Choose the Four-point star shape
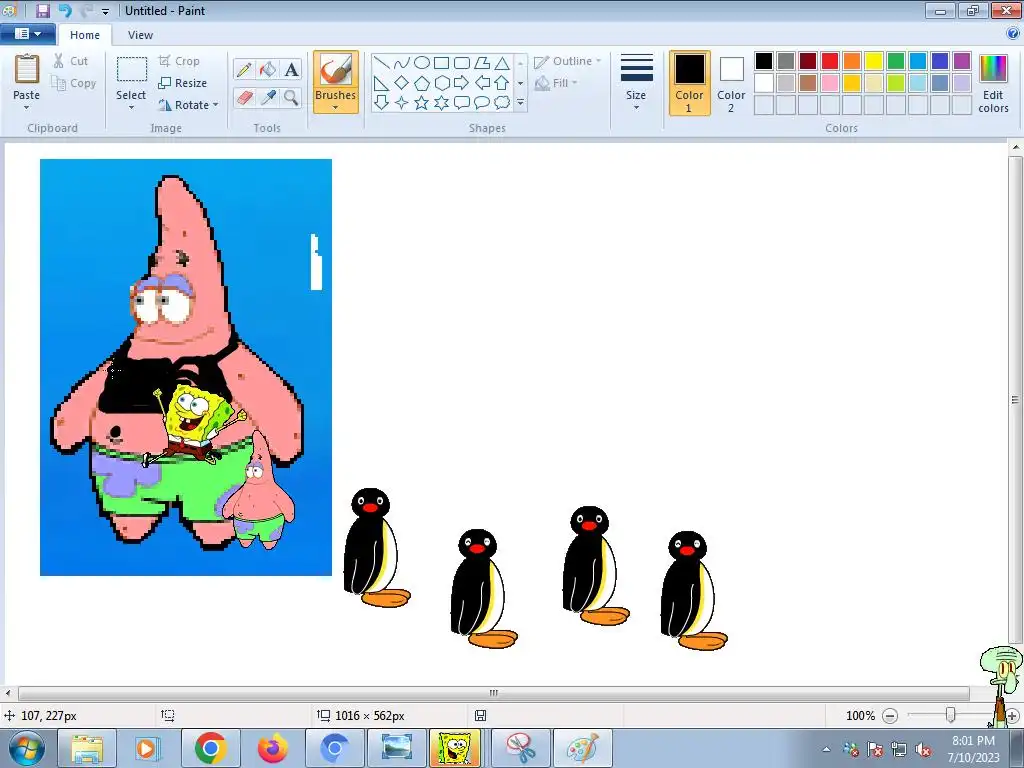Screen dimensions: 1024x768 pyautogui.click(x=402, y=103)
